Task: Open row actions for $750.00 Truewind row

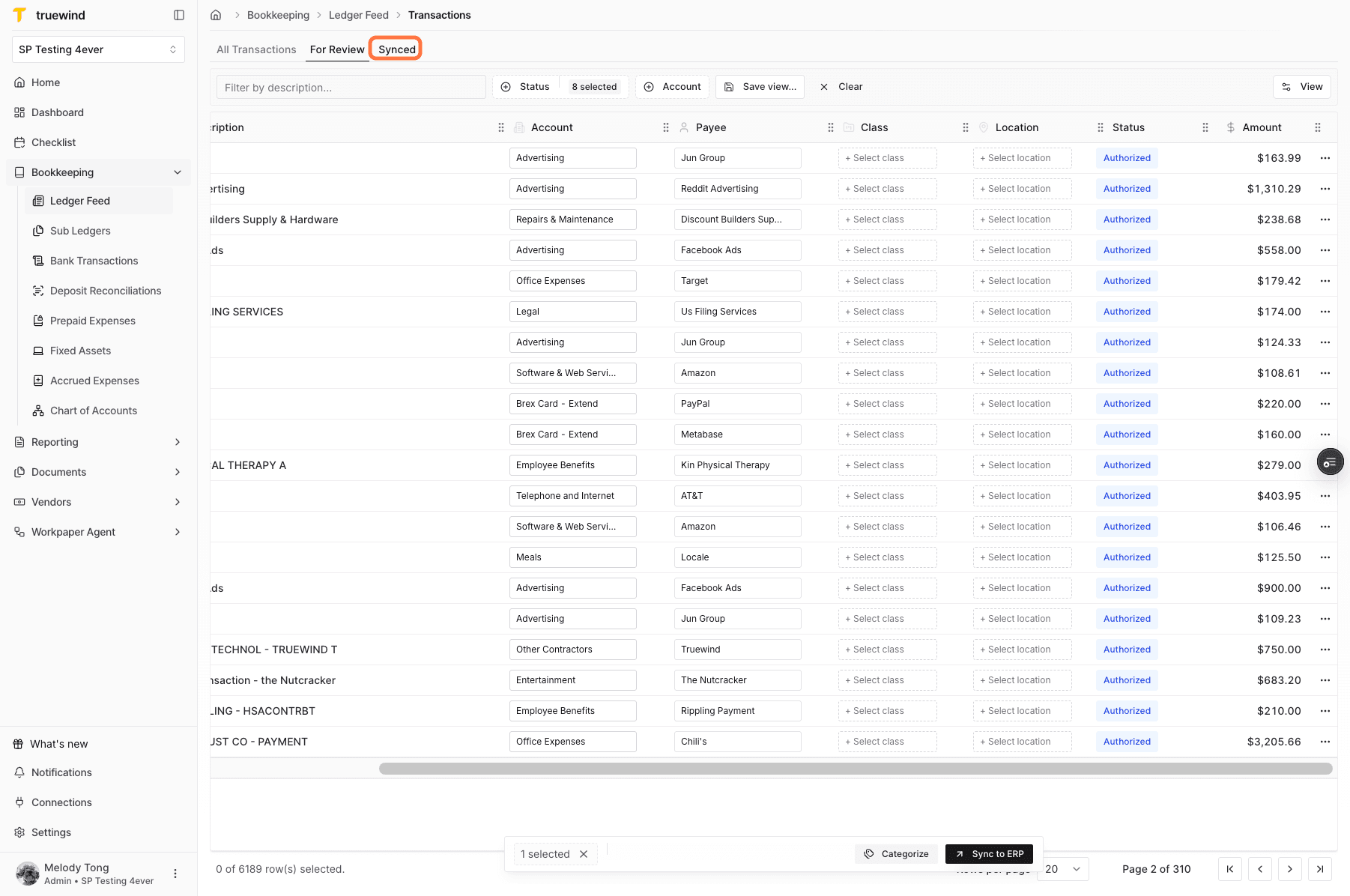Action: pyautogui.click(x=1325, y=650)
